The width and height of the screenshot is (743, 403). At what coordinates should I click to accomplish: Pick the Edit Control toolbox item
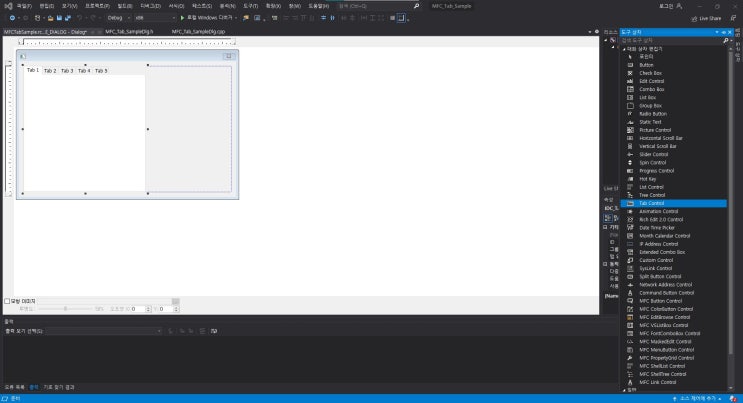(674, 81)
